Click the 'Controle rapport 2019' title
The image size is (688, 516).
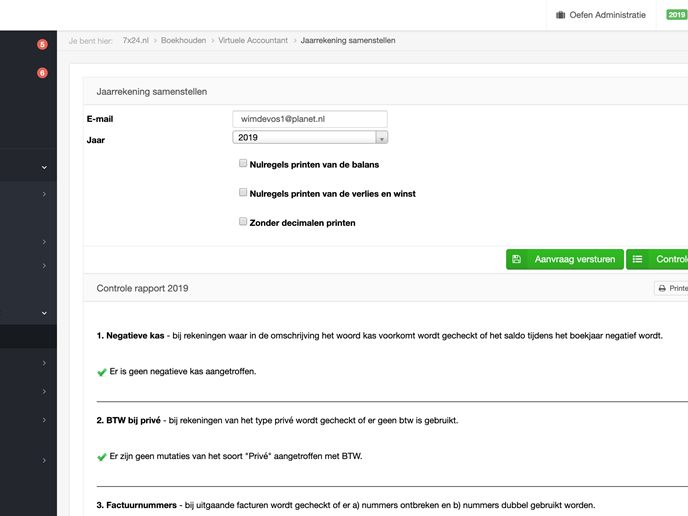(x=142, y=288)
